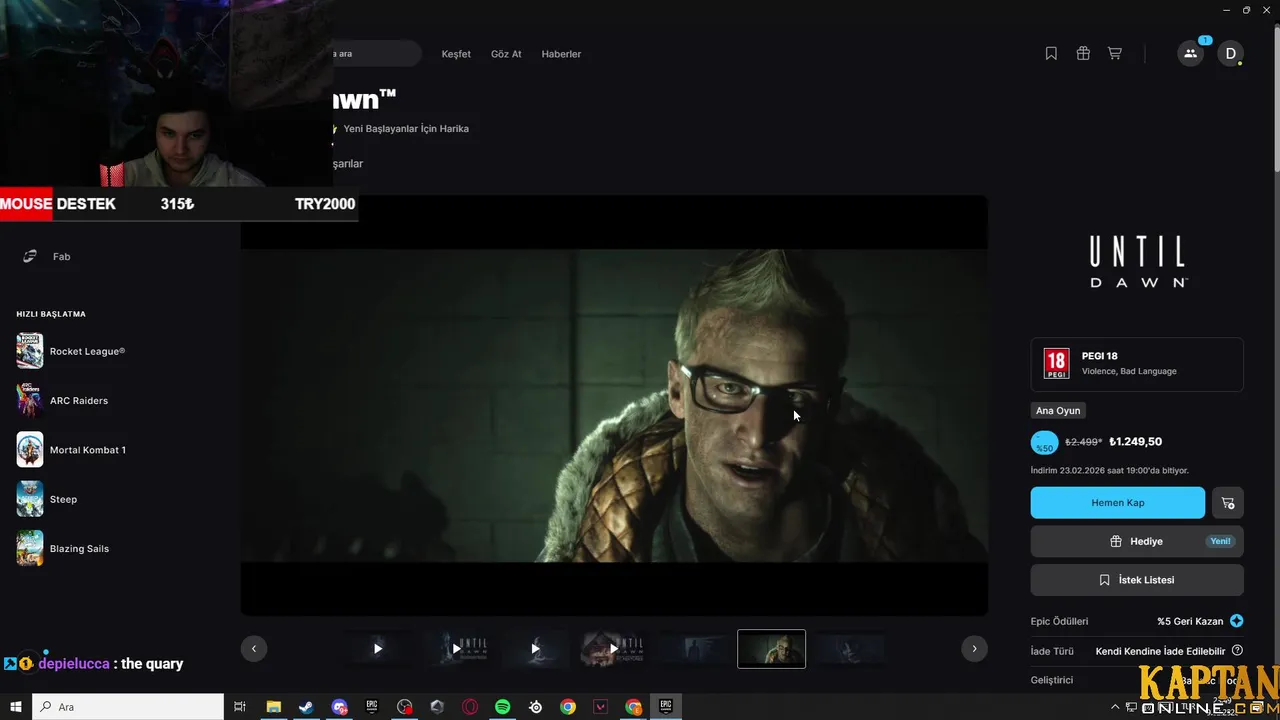Select the silhouette screenshot thumbnail before highlighted one
The image size is (1280, 720).
[x=692, y=649]
